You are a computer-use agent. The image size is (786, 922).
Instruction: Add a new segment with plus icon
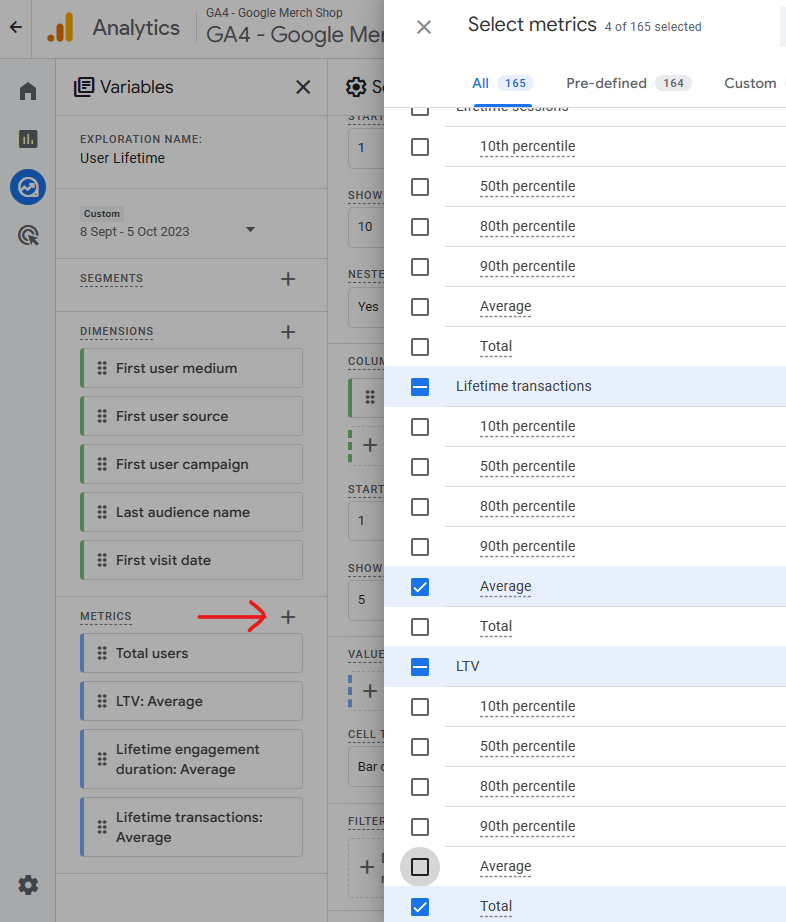[288, 279]
